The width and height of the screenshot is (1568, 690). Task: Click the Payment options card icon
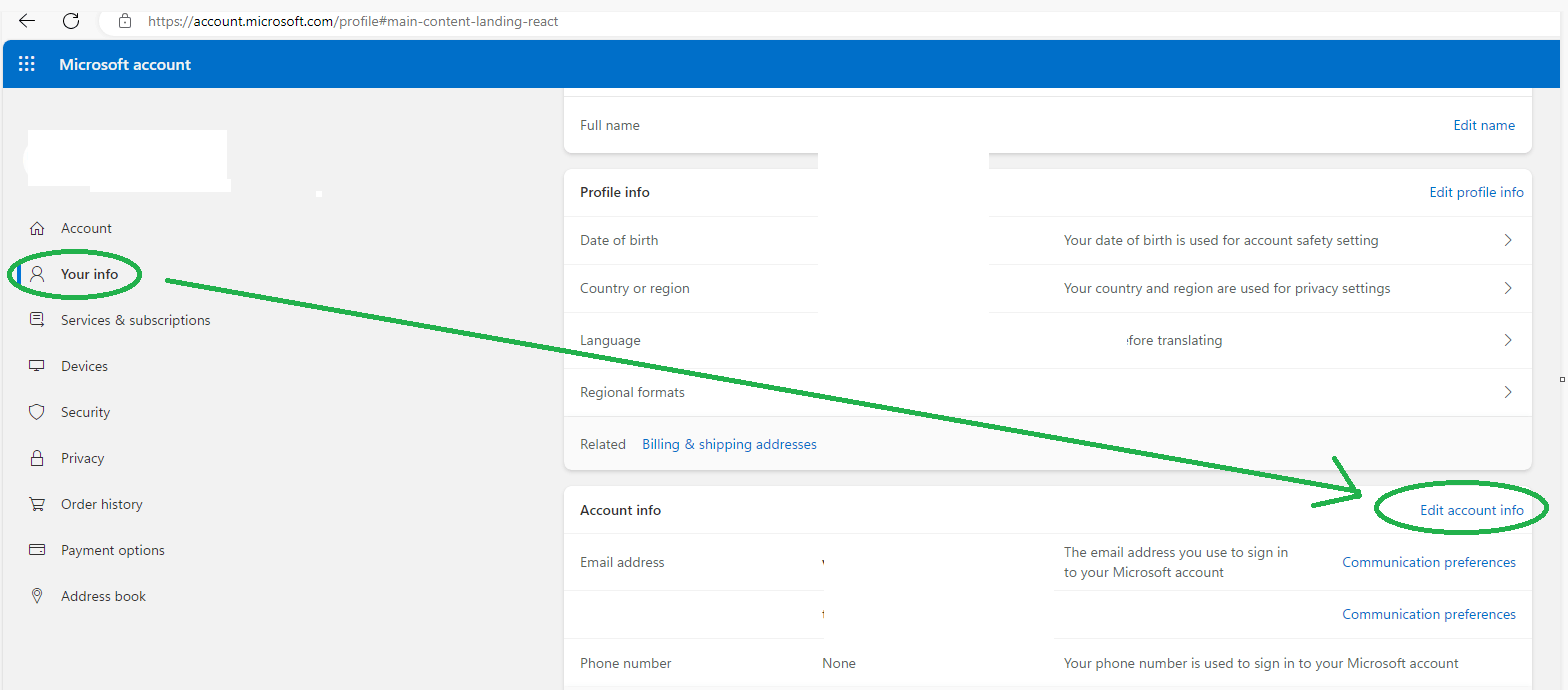tap(37, 550)
